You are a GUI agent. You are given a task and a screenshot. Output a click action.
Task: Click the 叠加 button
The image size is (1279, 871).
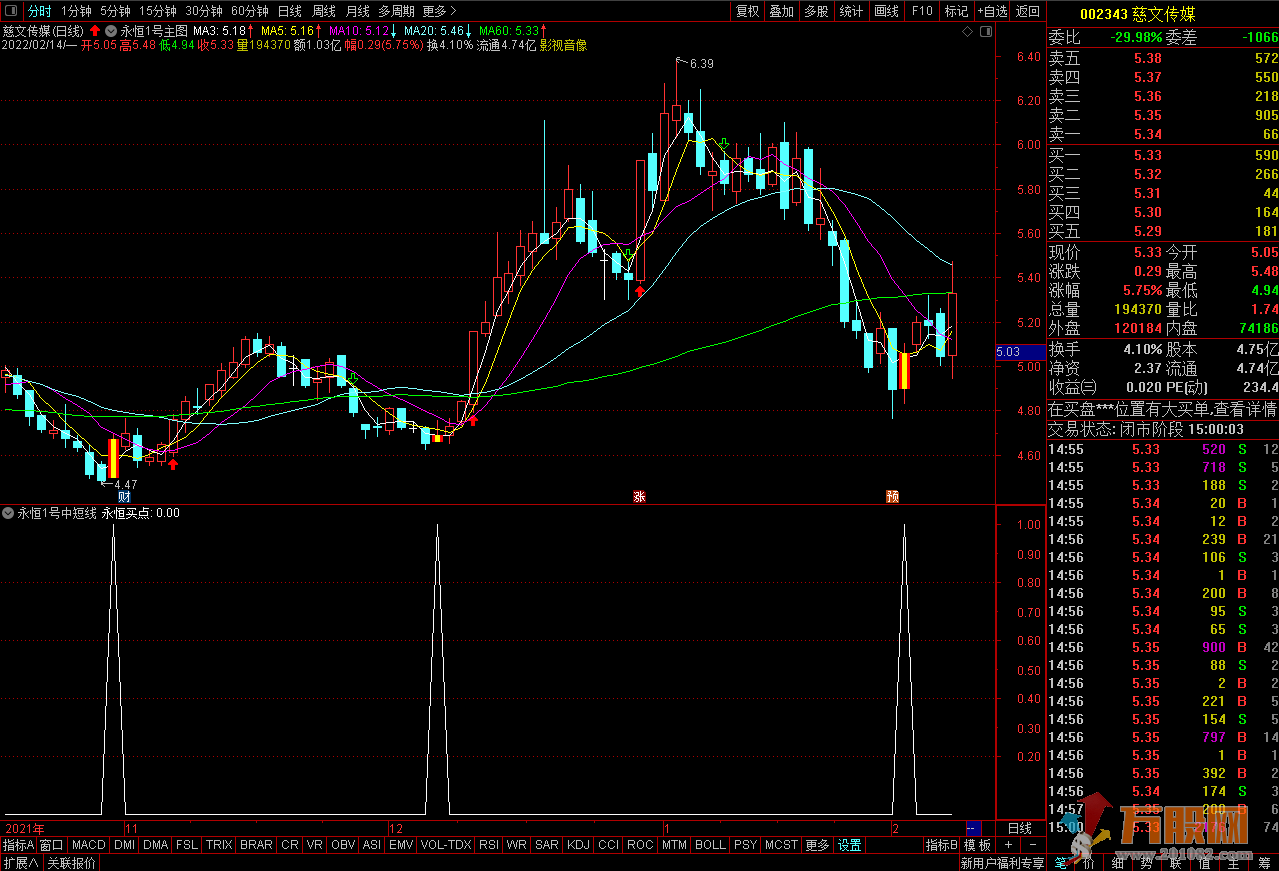click(x=782, y=11)
